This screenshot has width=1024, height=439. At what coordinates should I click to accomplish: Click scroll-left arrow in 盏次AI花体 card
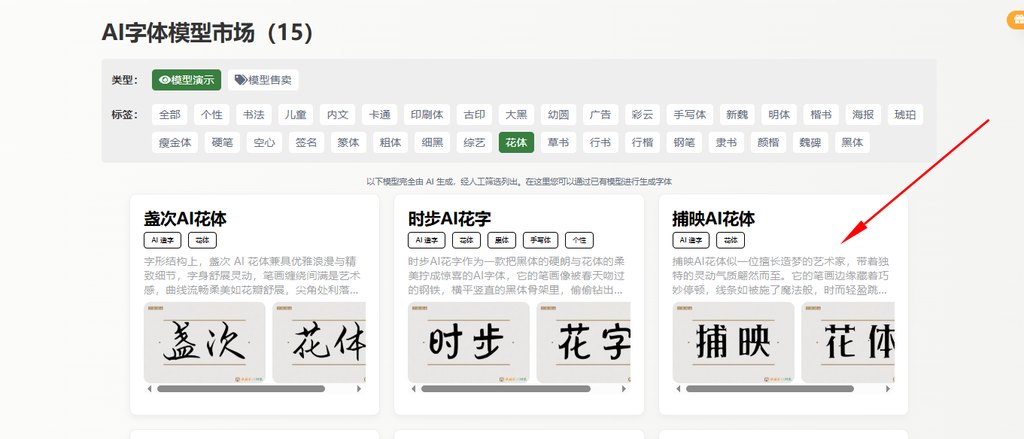tap(150, 389)
